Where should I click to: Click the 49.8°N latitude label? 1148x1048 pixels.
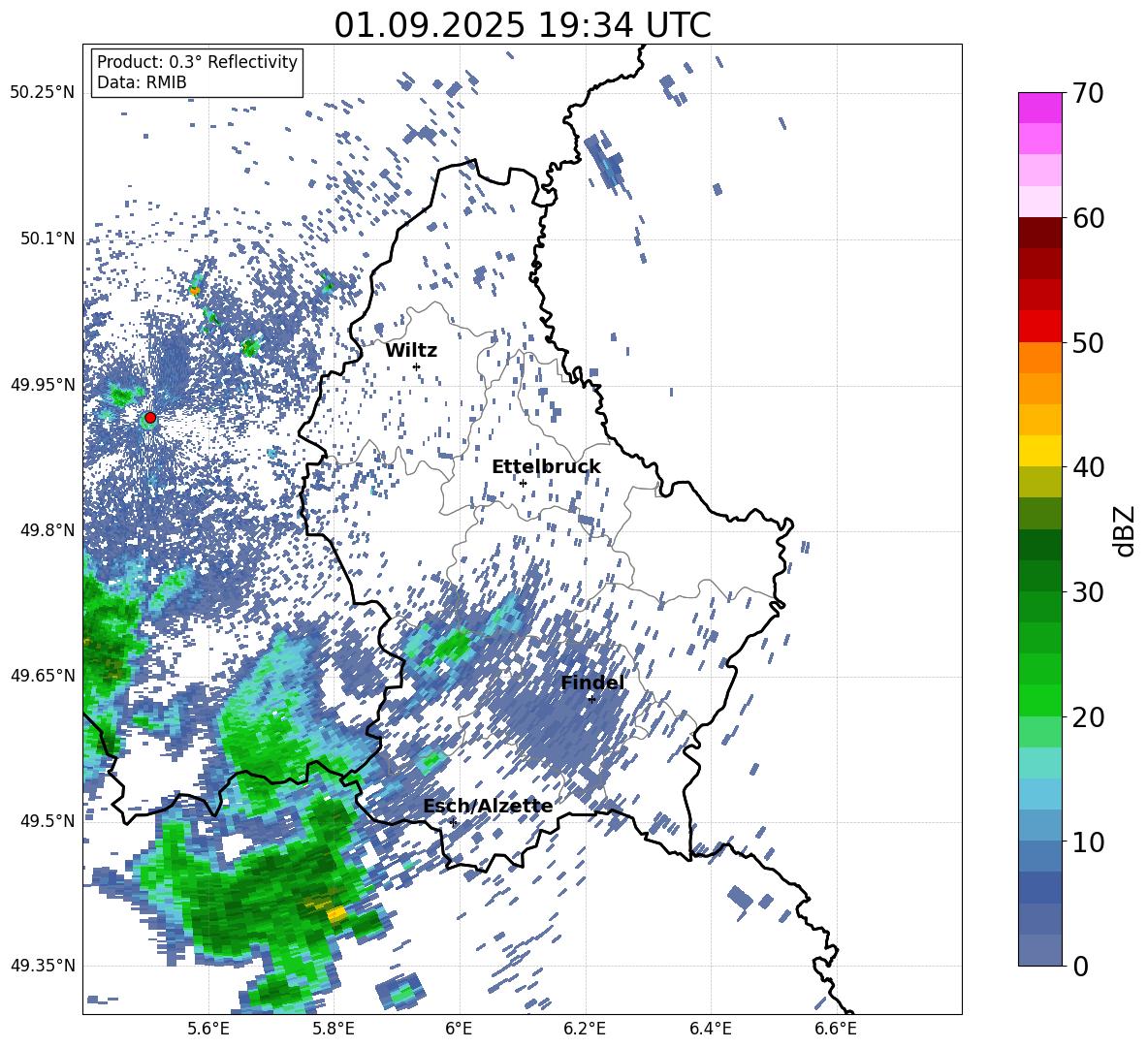coord(48,529)
